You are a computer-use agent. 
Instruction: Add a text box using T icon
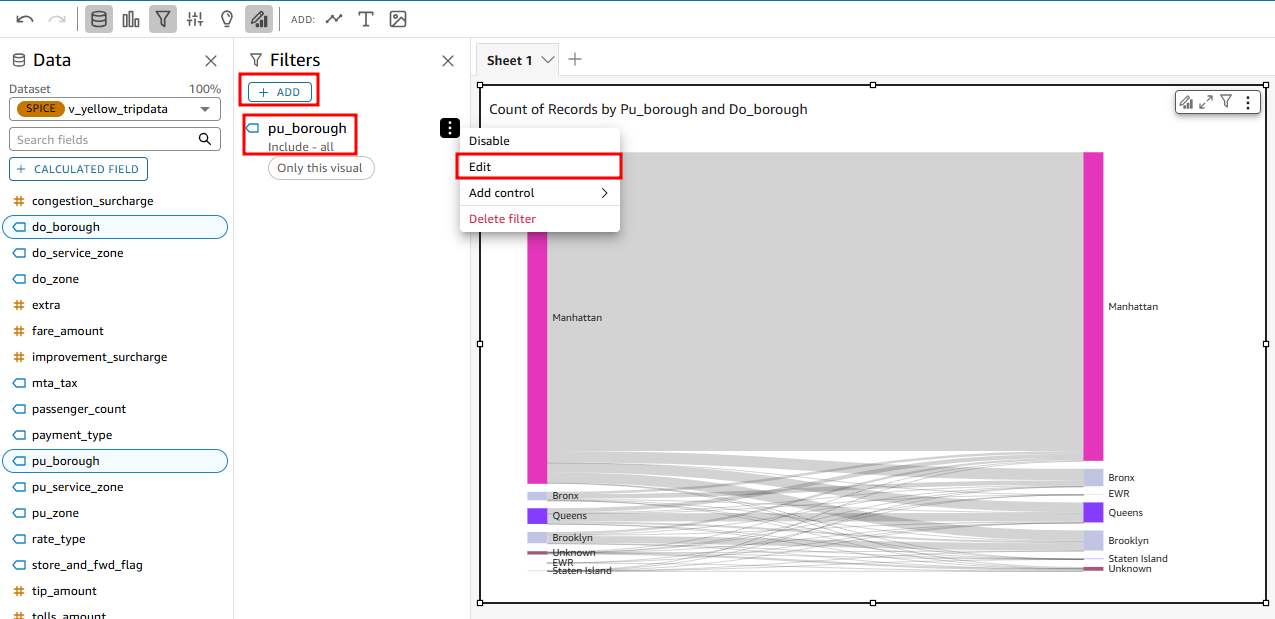click(366, 19)
